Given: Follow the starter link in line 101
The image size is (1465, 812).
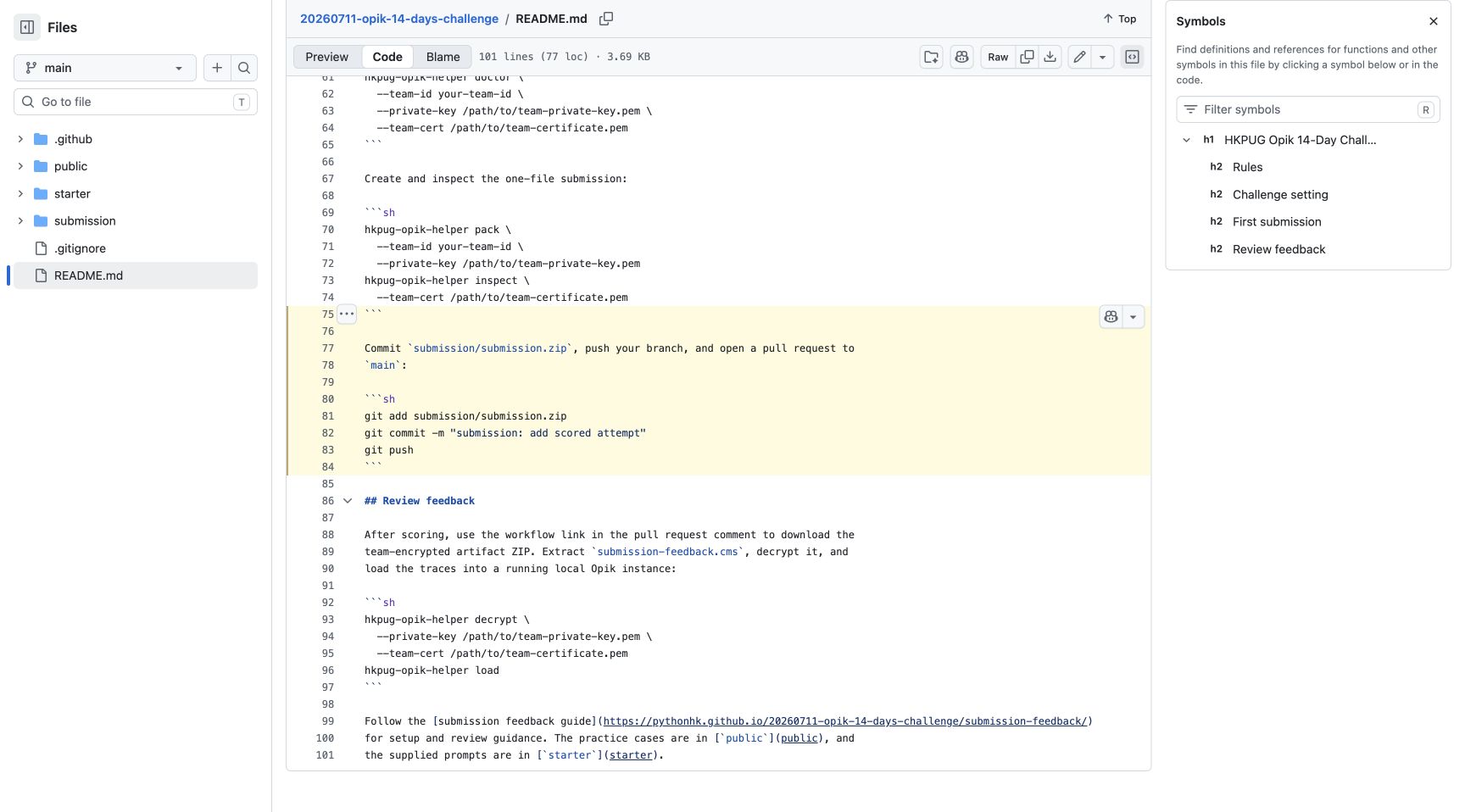Looking at the screenshot, I should [631, 755].
